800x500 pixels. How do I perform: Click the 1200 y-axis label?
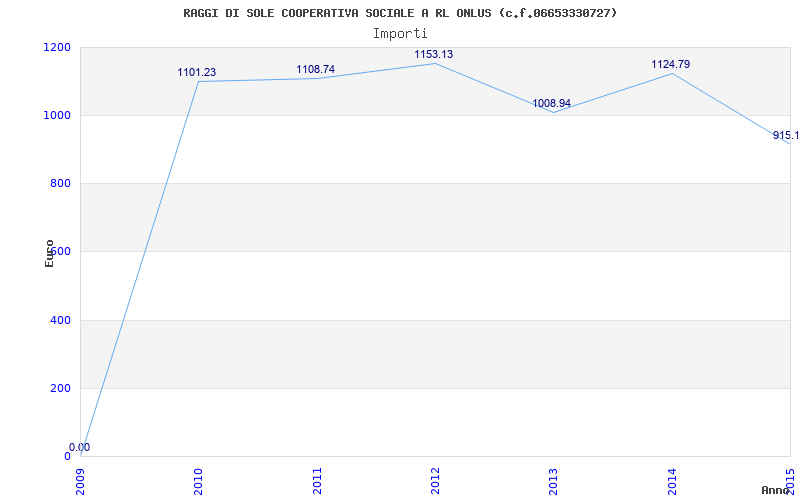coord(57,47)
